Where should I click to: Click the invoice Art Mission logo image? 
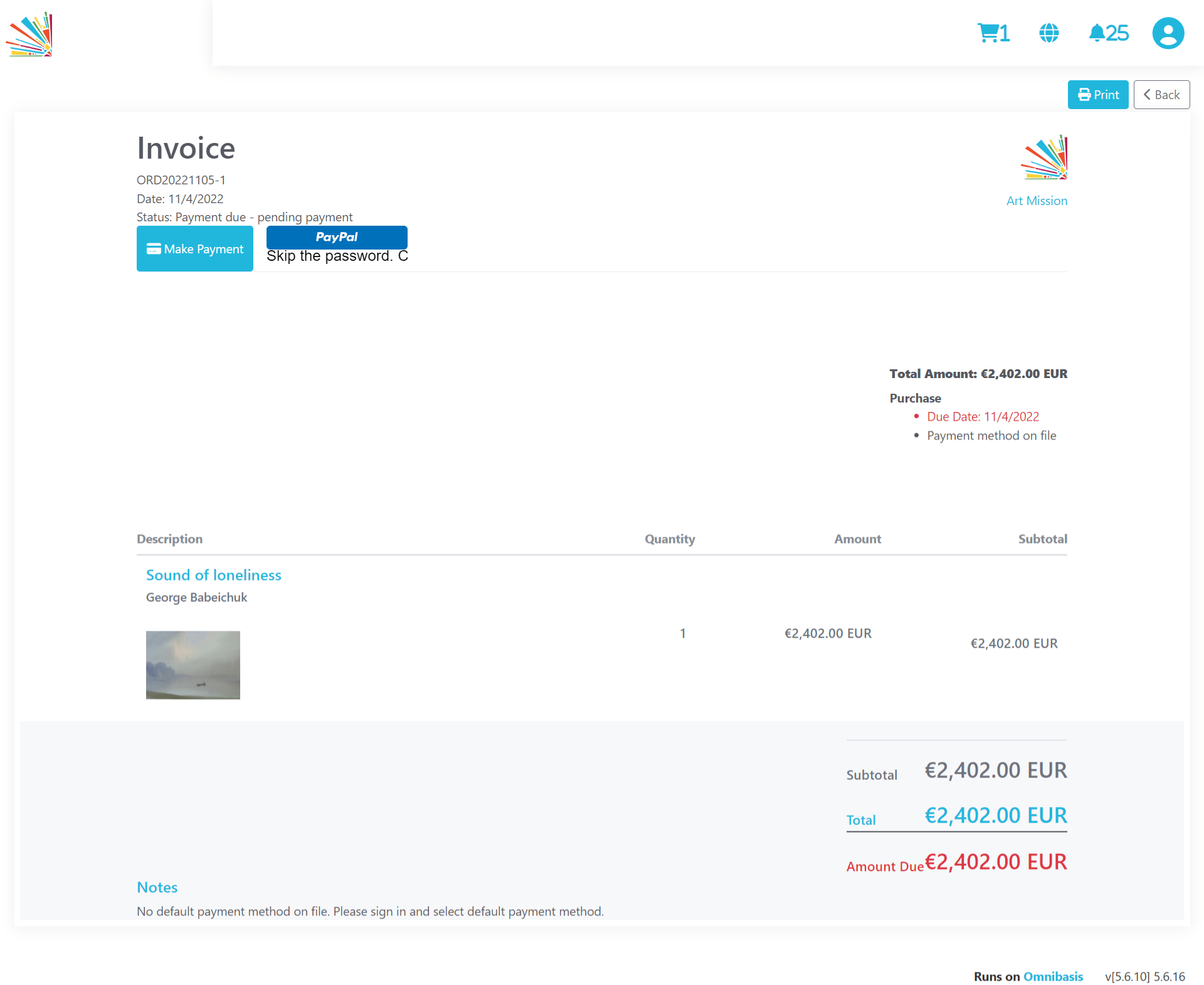[x=1044, y=158]
